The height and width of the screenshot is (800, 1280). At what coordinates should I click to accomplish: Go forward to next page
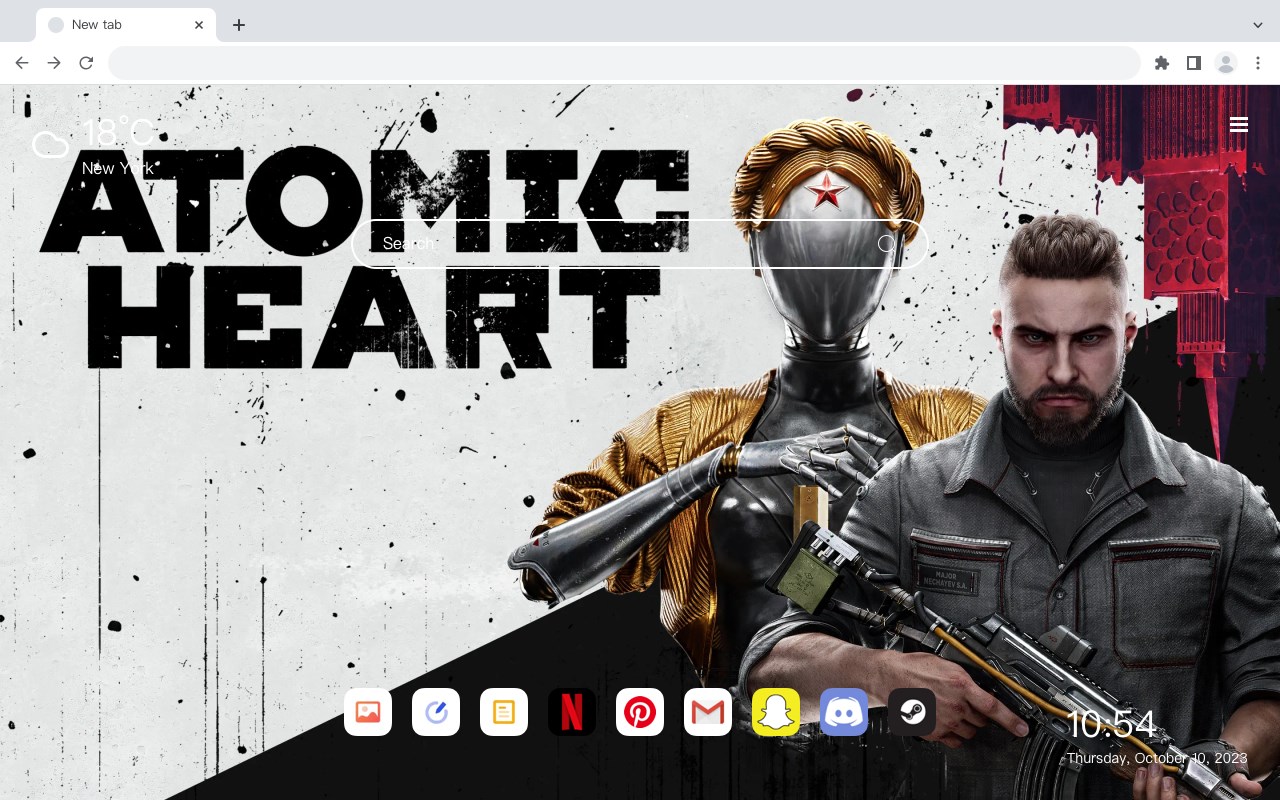click(54, 63)
